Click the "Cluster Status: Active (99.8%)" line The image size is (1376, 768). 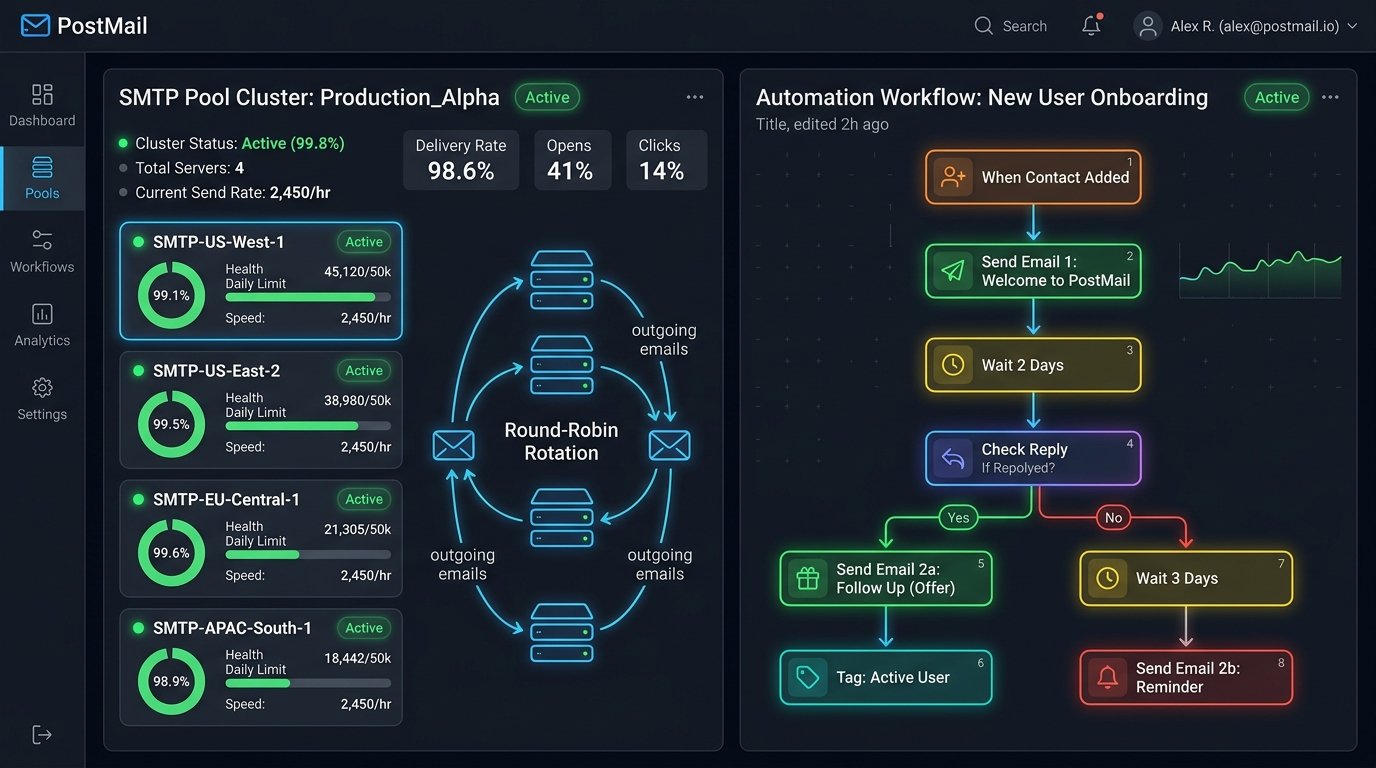pos(231,144)
